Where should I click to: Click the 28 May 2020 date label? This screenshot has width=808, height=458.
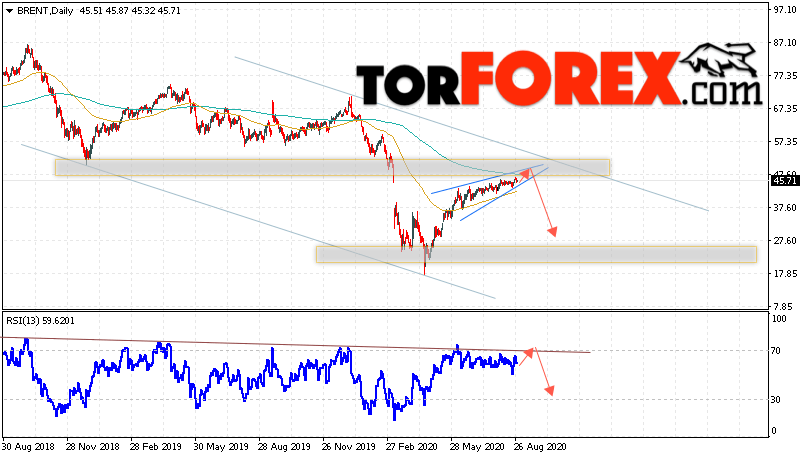[x=477, y=447]
